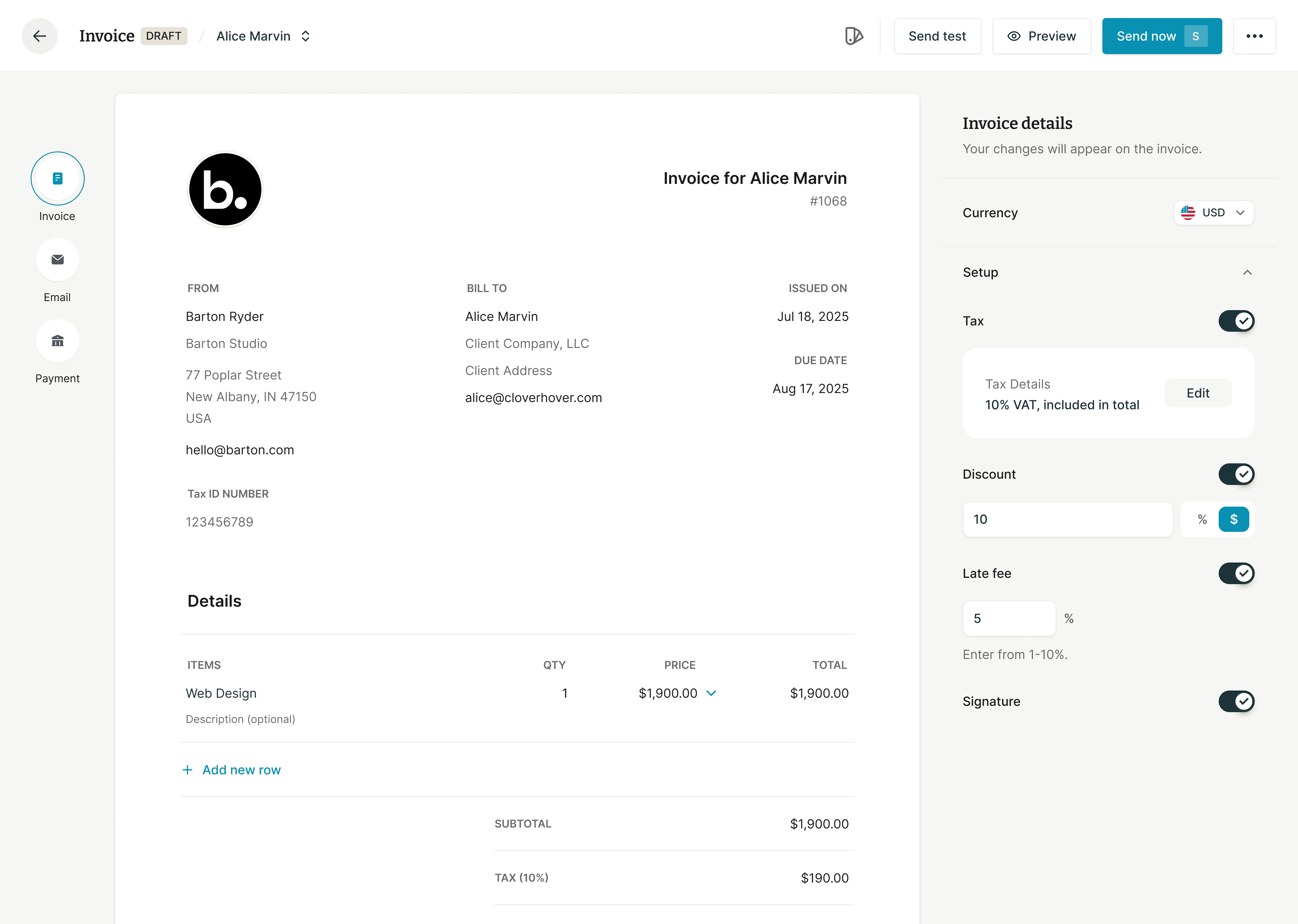
Task: Switch to the Email step
Action: point(57,259)
